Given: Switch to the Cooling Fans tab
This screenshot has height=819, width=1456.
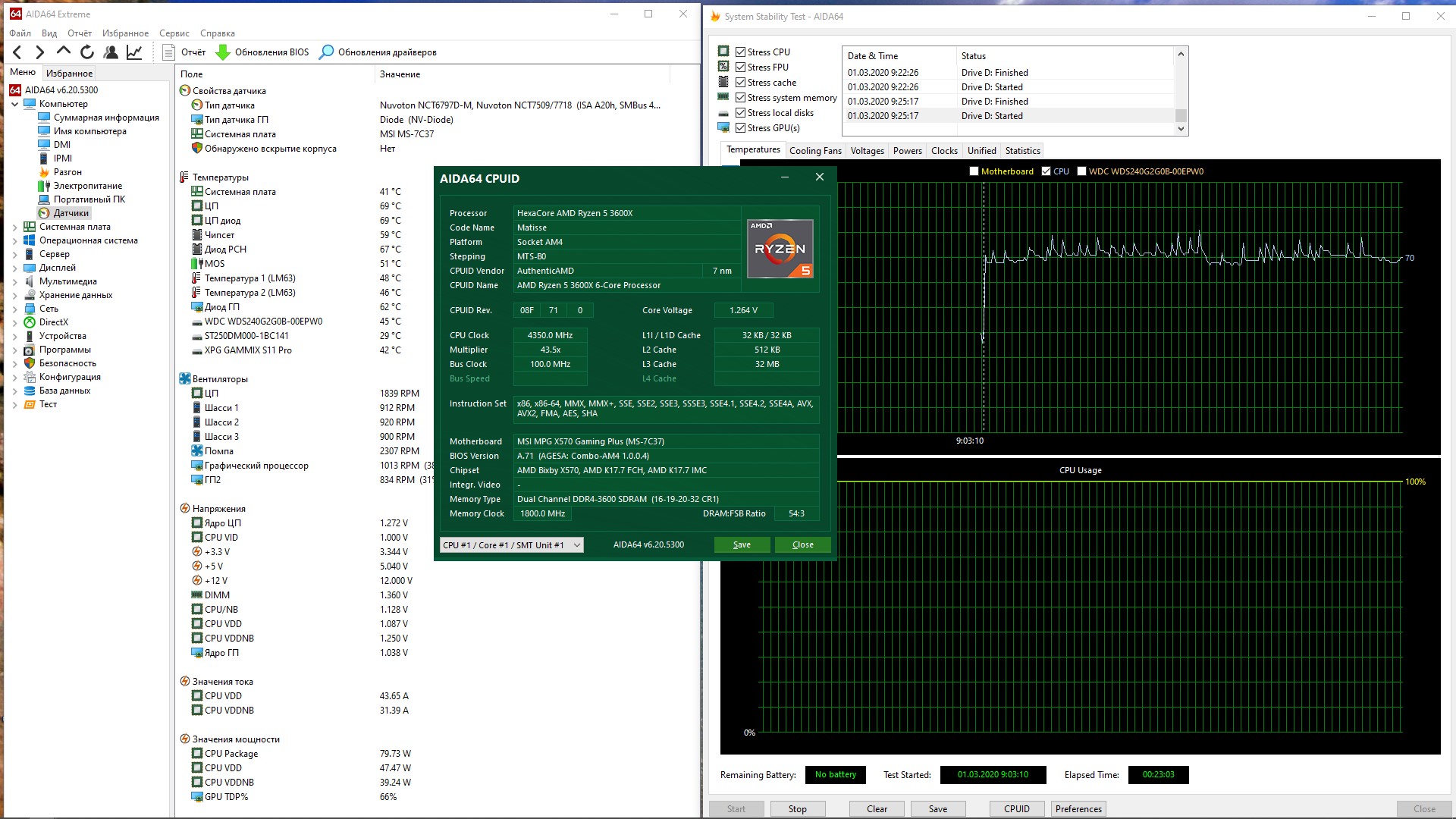Looking at the screenshot, I should [x=814, y=151].
